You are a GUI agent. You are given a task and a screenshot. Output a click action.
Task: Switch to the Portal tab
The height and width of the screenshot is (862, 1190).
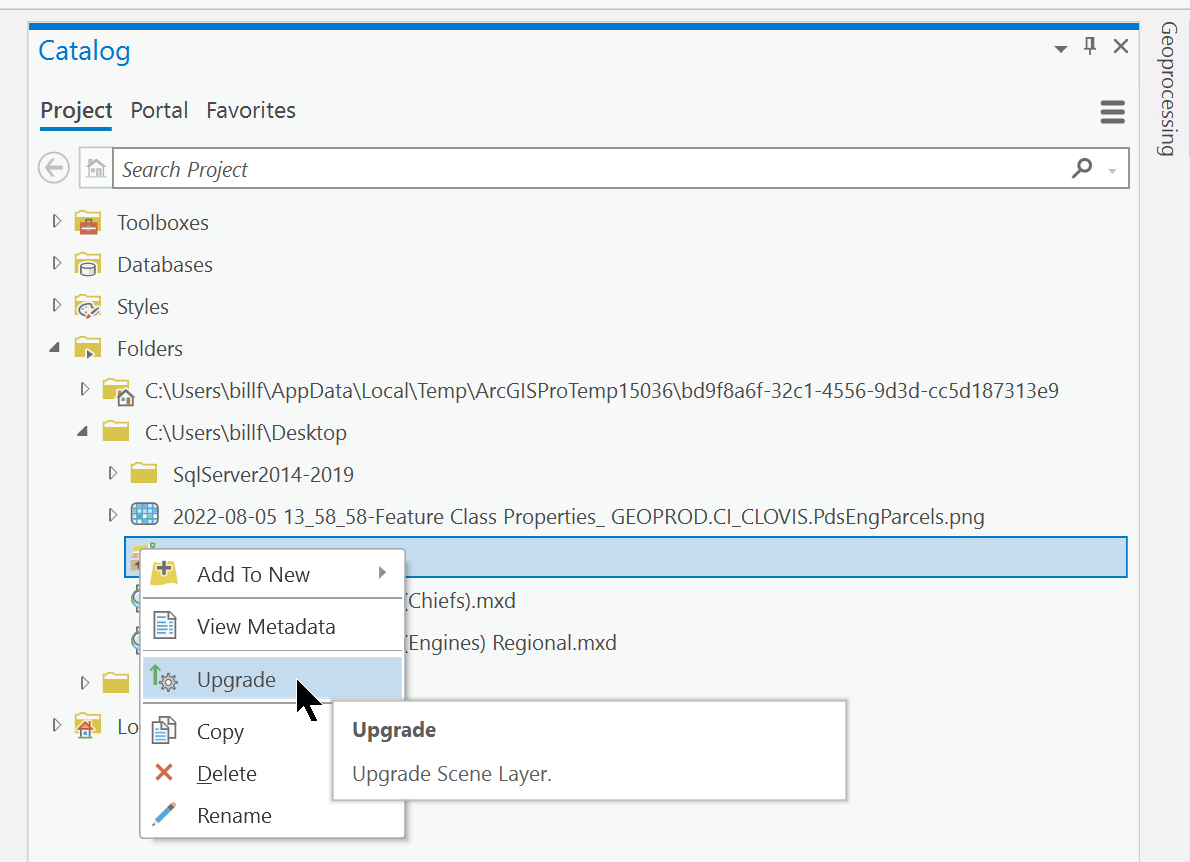(x=159, y=110)
